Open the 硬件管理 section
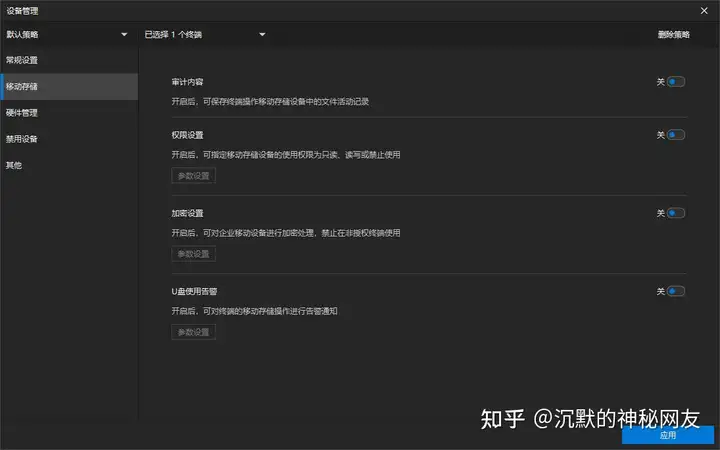Viewport: 720px width, 450px height. (69, 113)
